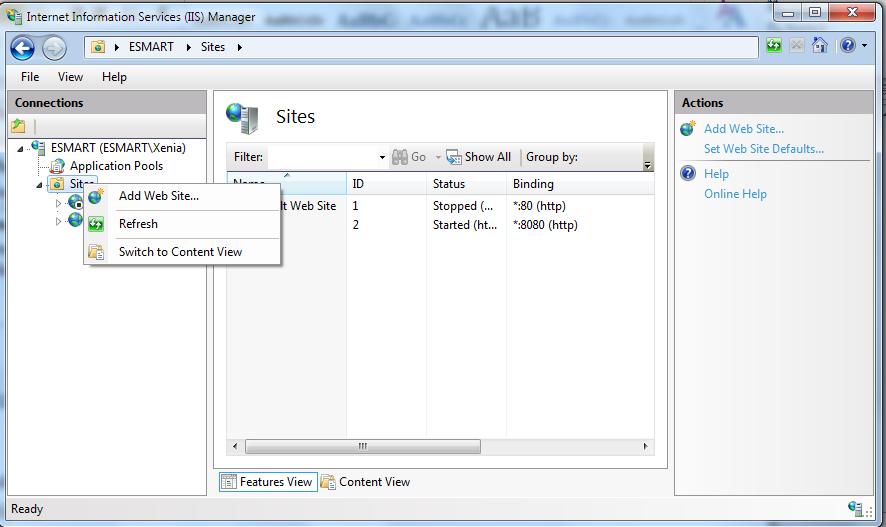Click the "Stopped (..." status cell

point(463,206)
